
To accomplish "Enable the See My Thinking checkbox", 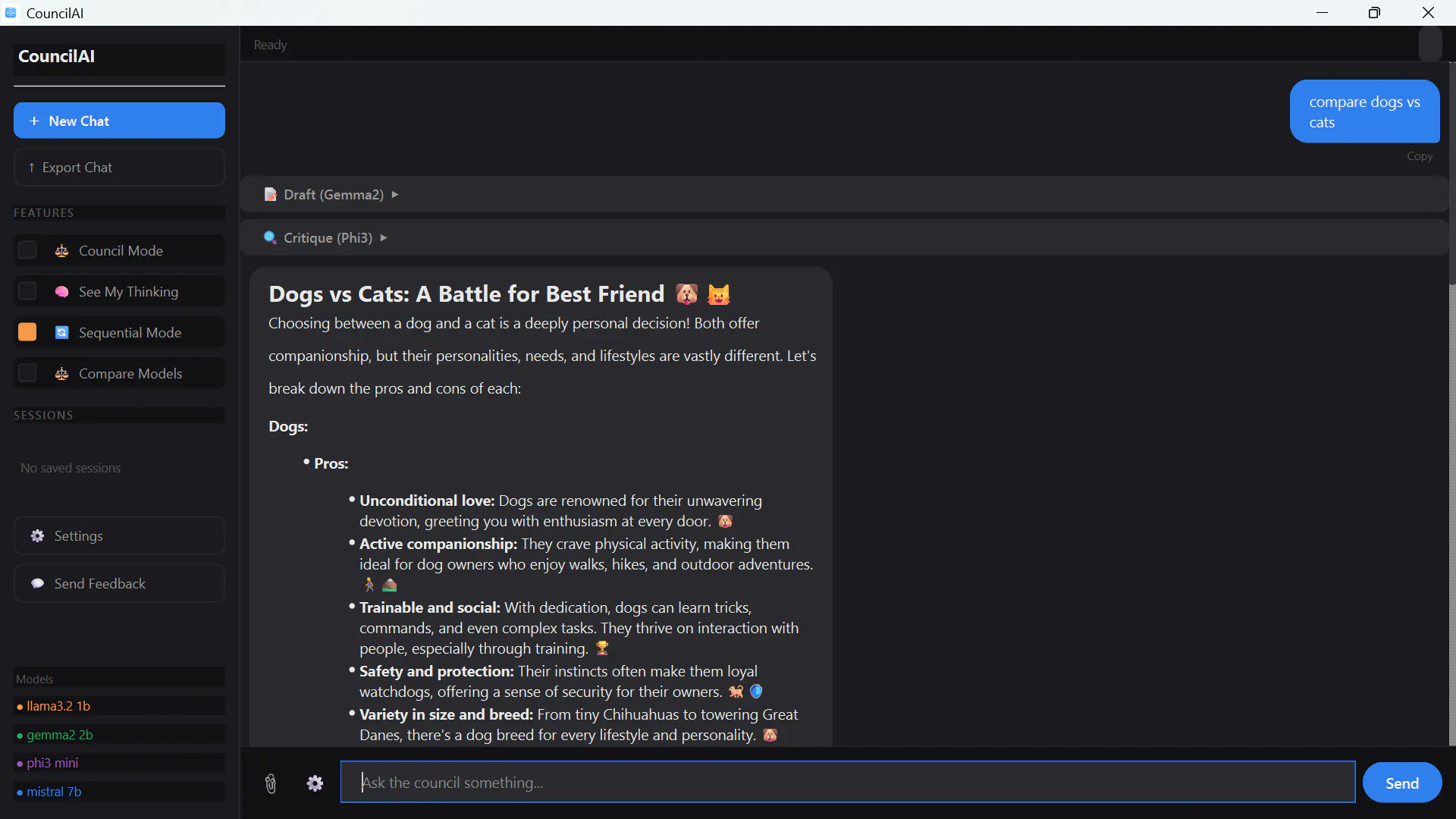I will [27, 292].
